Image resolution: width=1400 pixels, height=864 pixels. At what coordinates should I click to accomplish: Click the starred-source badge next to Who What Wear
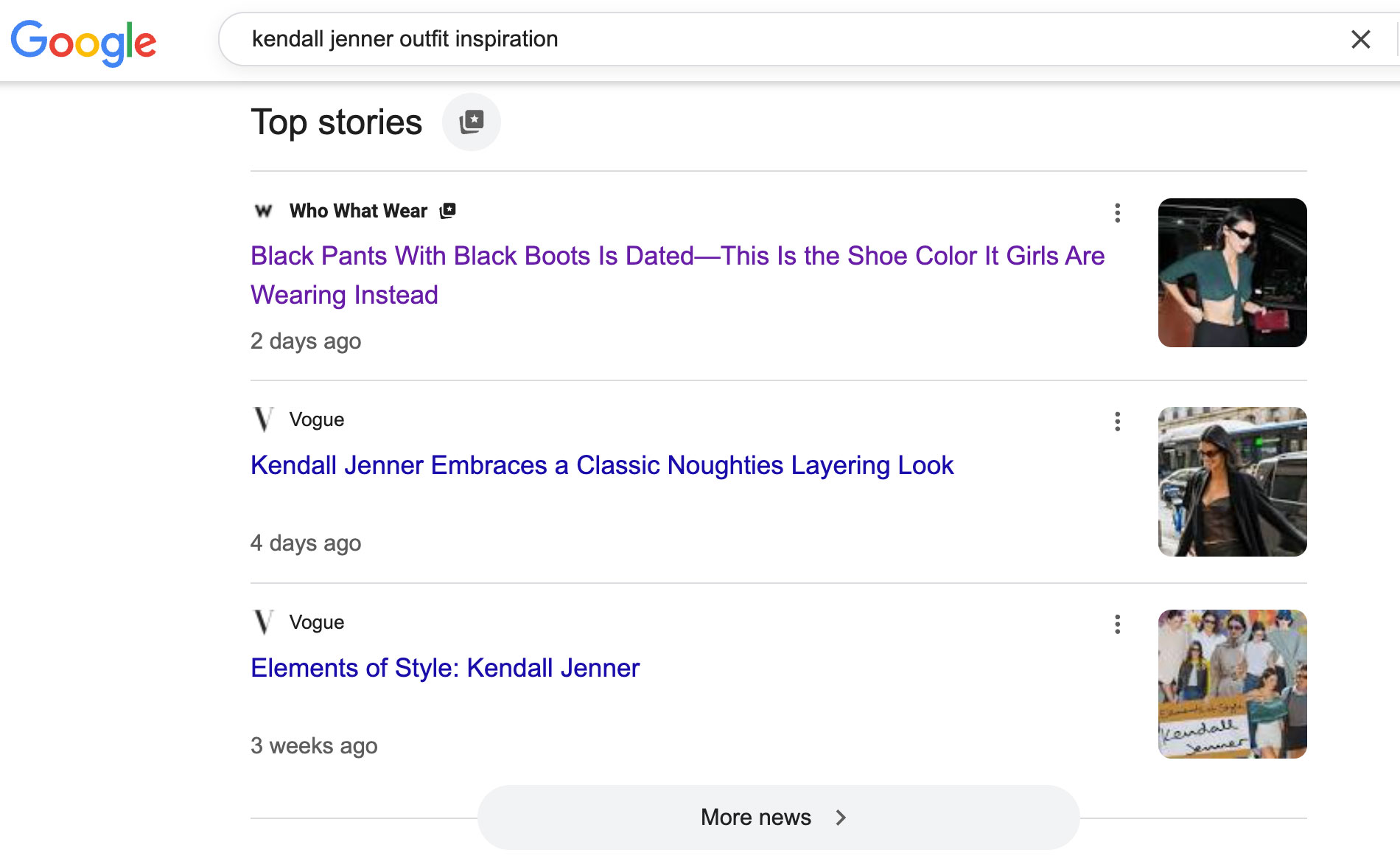coord(448,210)
